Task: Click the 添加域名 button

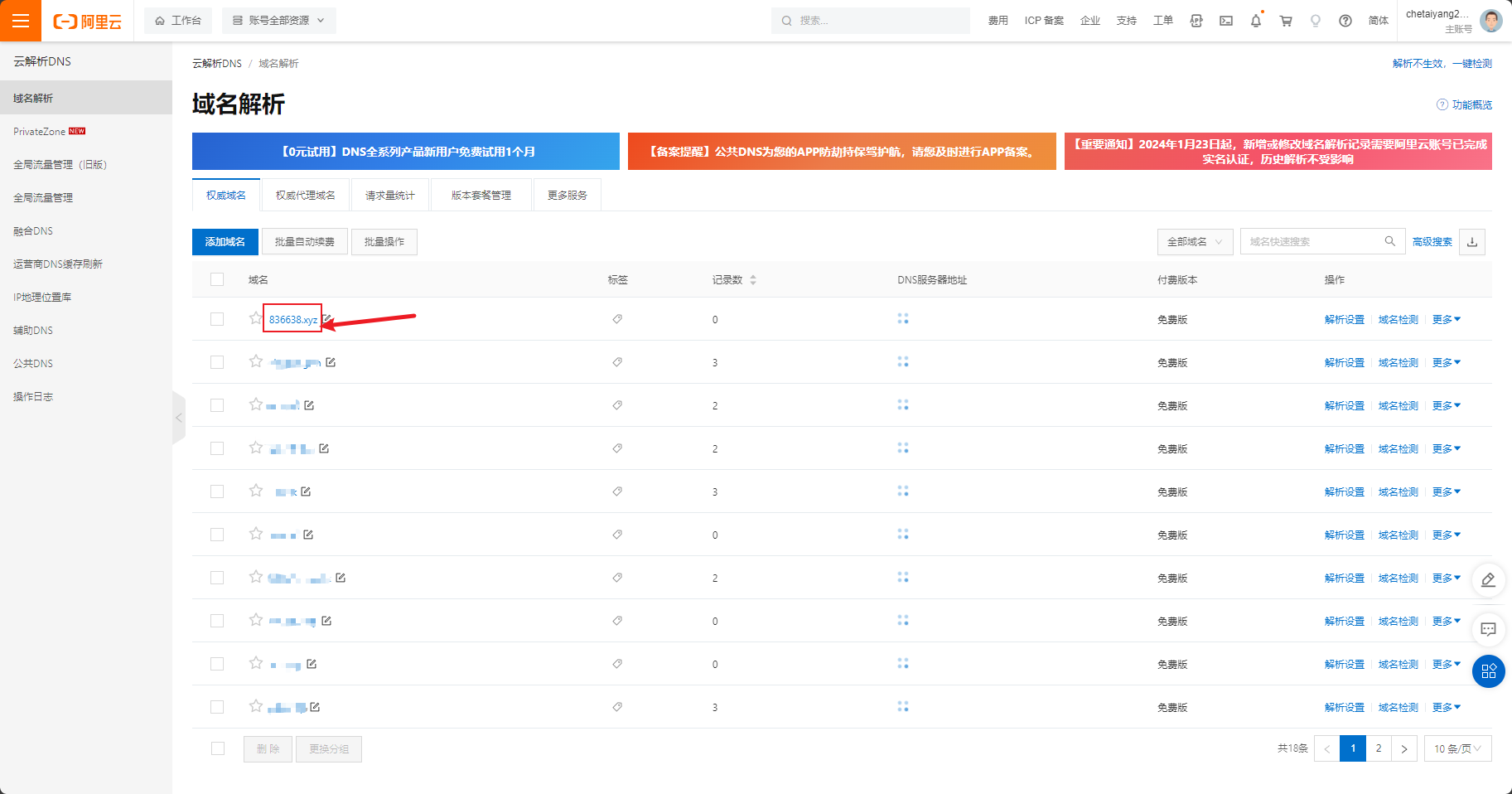Action: [225, 242]
